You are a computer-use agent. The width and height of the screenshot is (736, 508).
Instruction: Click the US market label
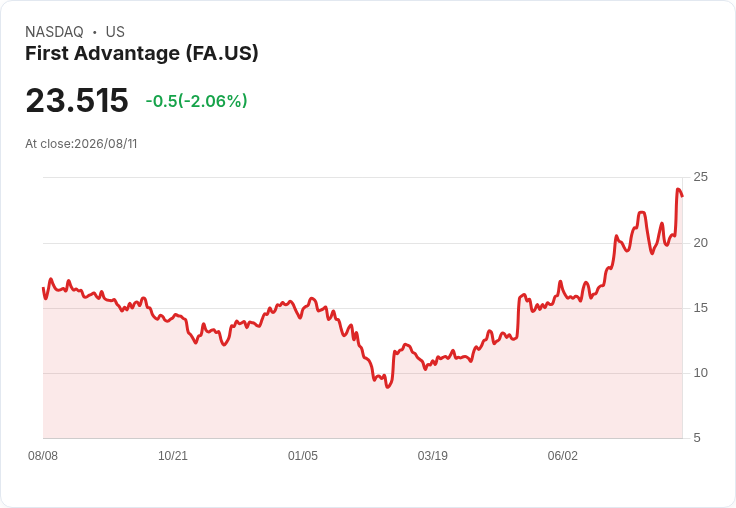click(115, 32)
